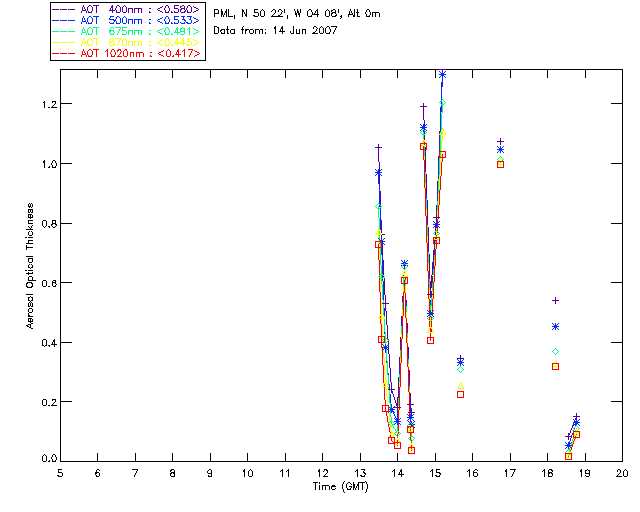
Task: Click the isolated blue star marker near 1.05 before hour 17
Action: 500,149
